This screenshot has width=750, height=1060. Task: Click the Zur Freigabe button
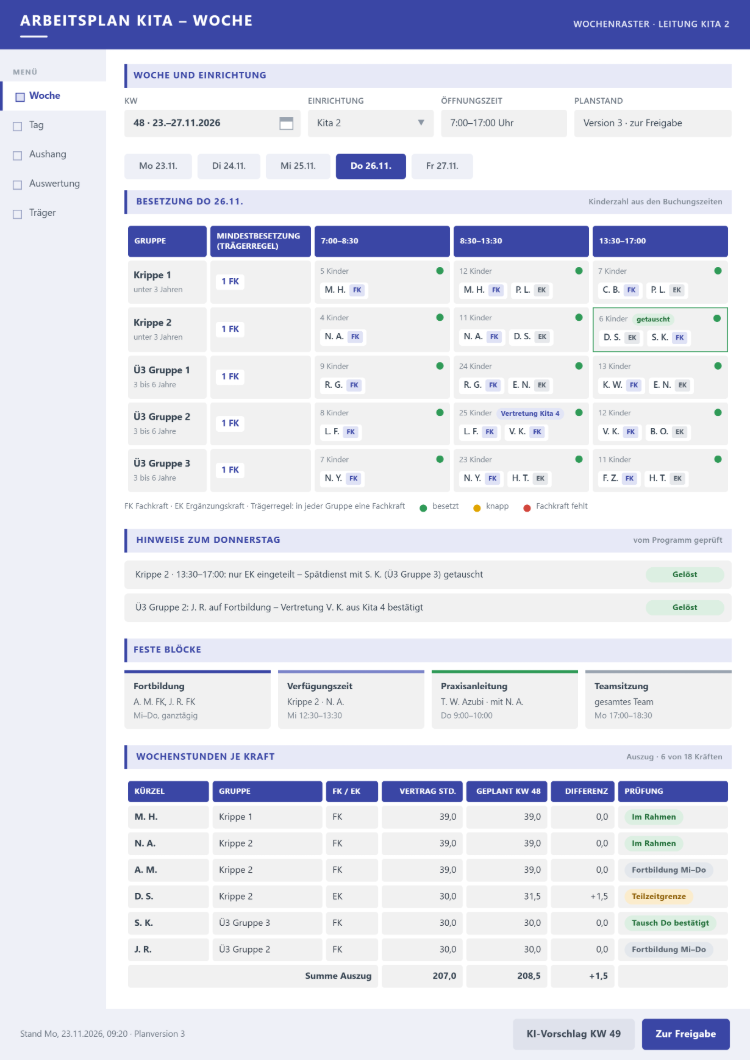point(686,1034)
